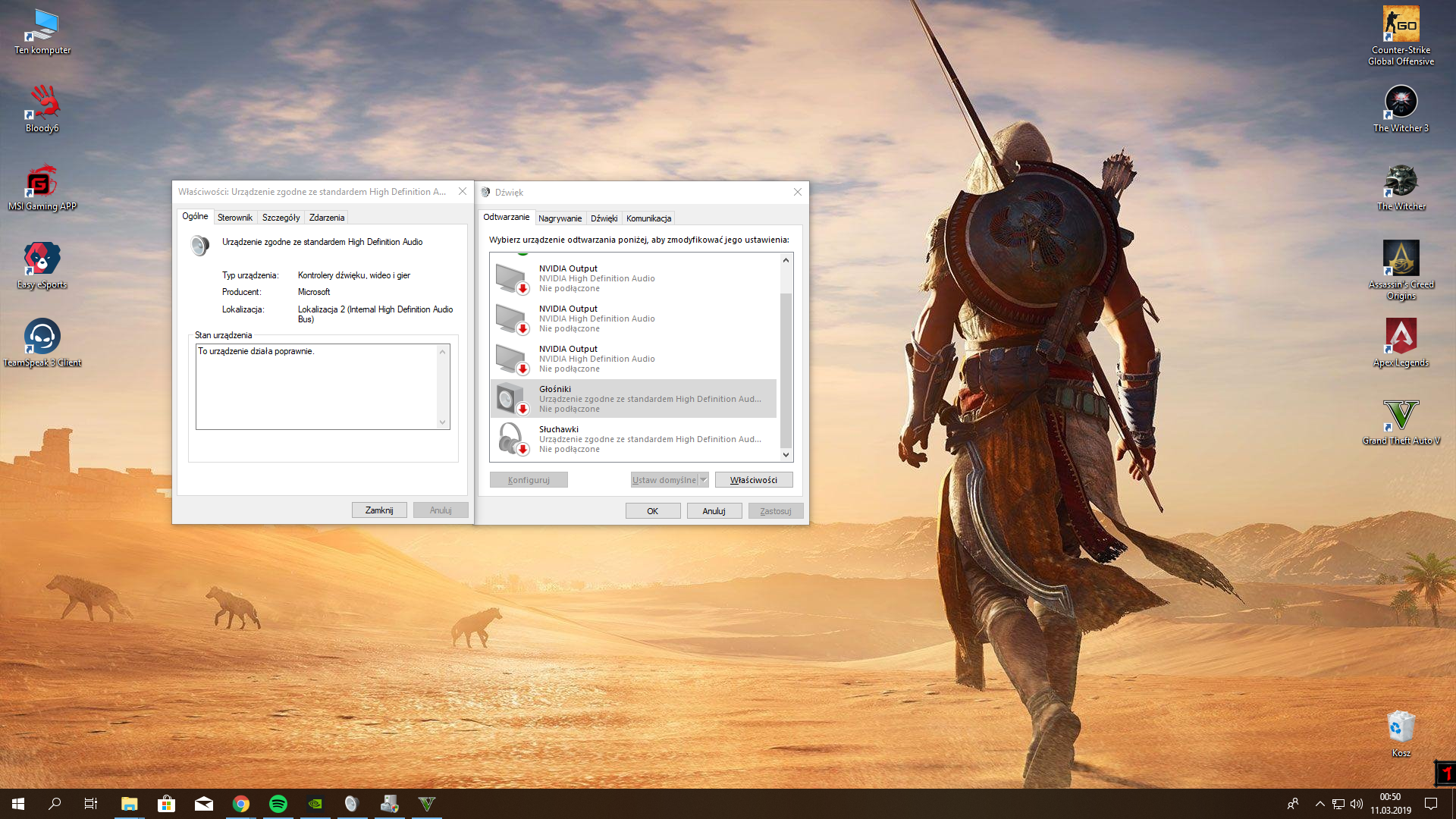Select the Grand Theft Auto V desktop shortcut
This screenshot has height=819, width=1456.
point(1401,422)
